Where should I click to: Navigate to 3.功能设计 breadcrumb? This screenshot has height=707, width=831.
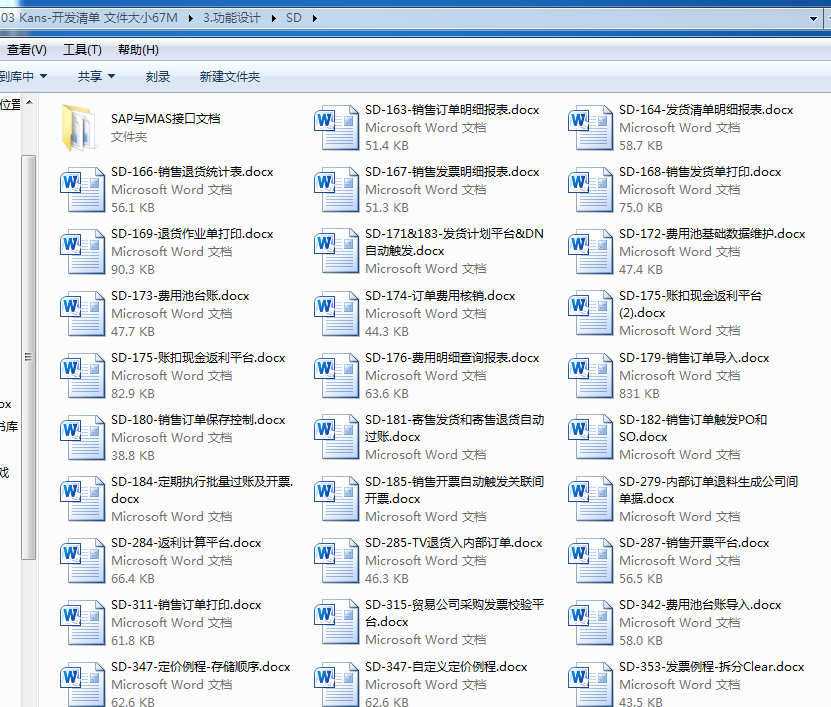[x=232, y=18]
